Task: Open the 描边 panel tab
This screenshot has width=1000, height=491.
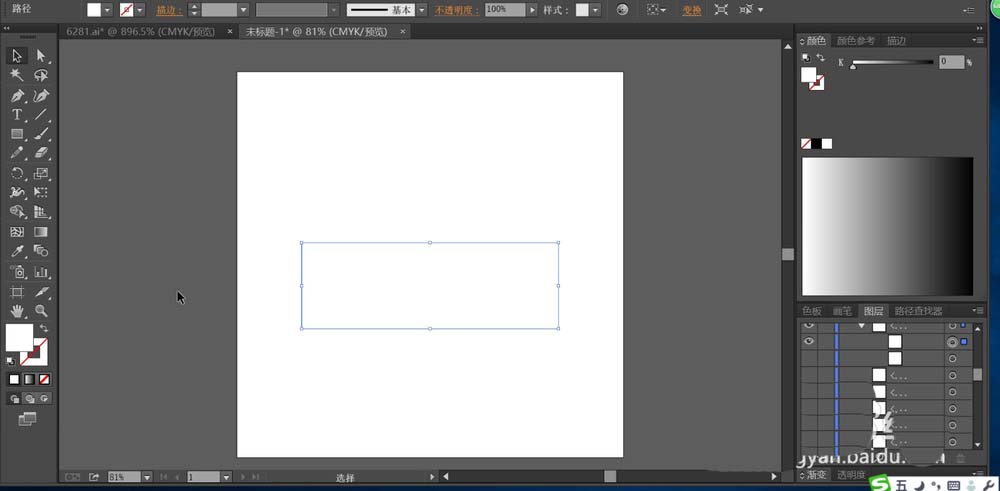Action: pos(896,40)
